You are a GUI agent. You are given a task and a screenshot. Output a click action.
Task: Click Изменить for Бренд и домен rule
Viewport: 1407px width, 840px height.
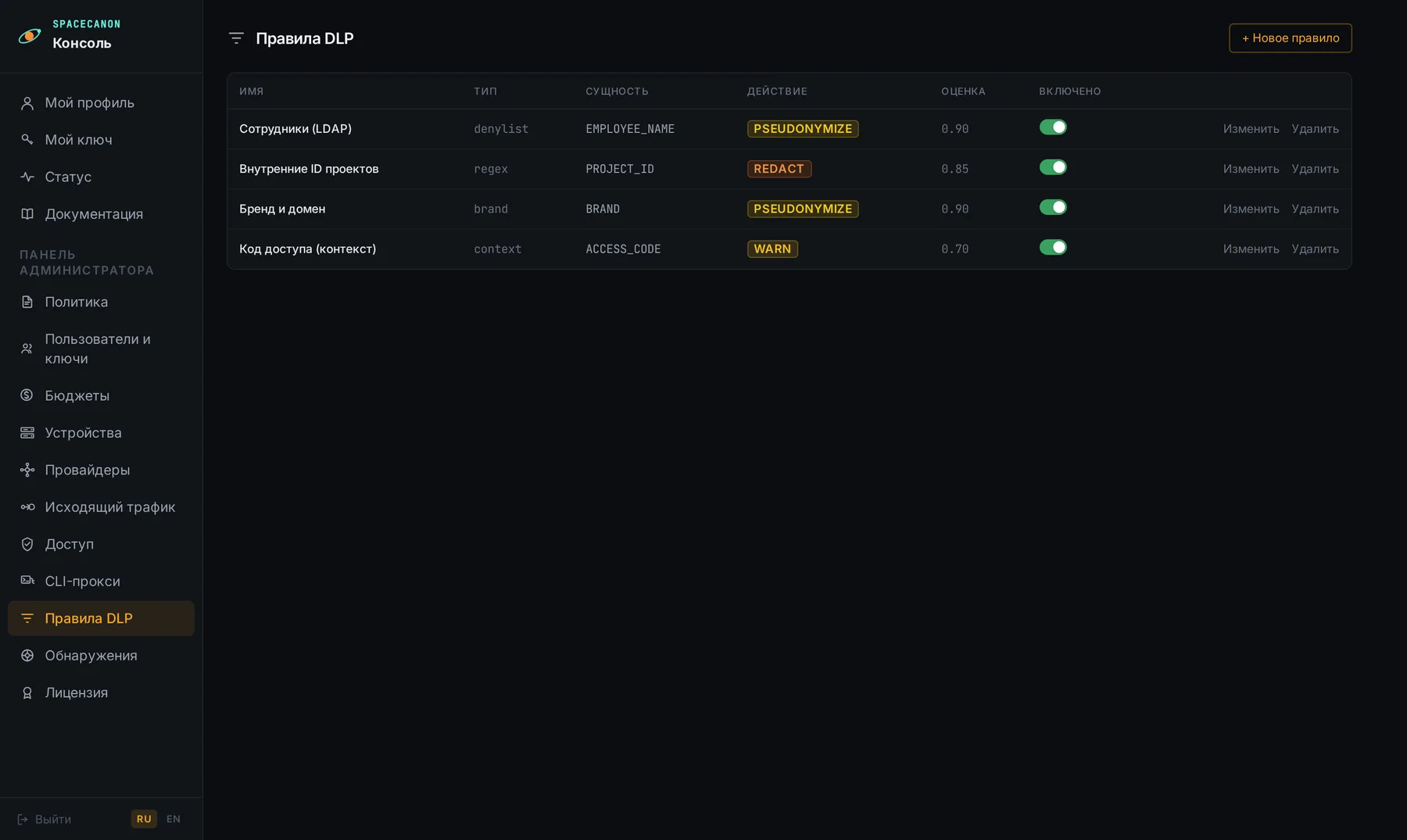point(1251,209)
